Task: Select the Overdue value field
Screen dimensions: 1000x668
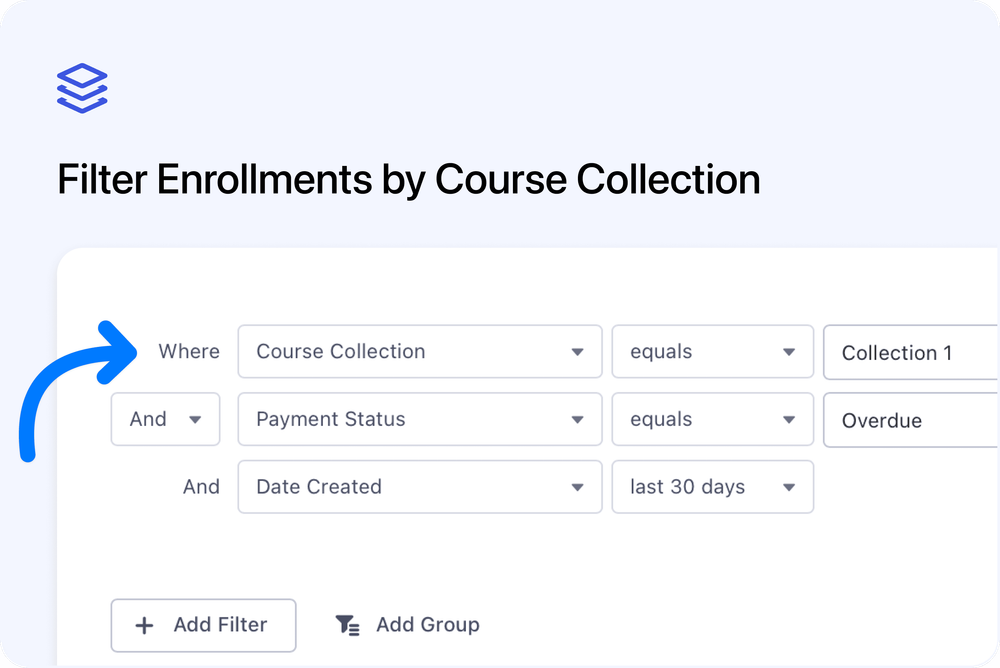Action: pos(910,420)
